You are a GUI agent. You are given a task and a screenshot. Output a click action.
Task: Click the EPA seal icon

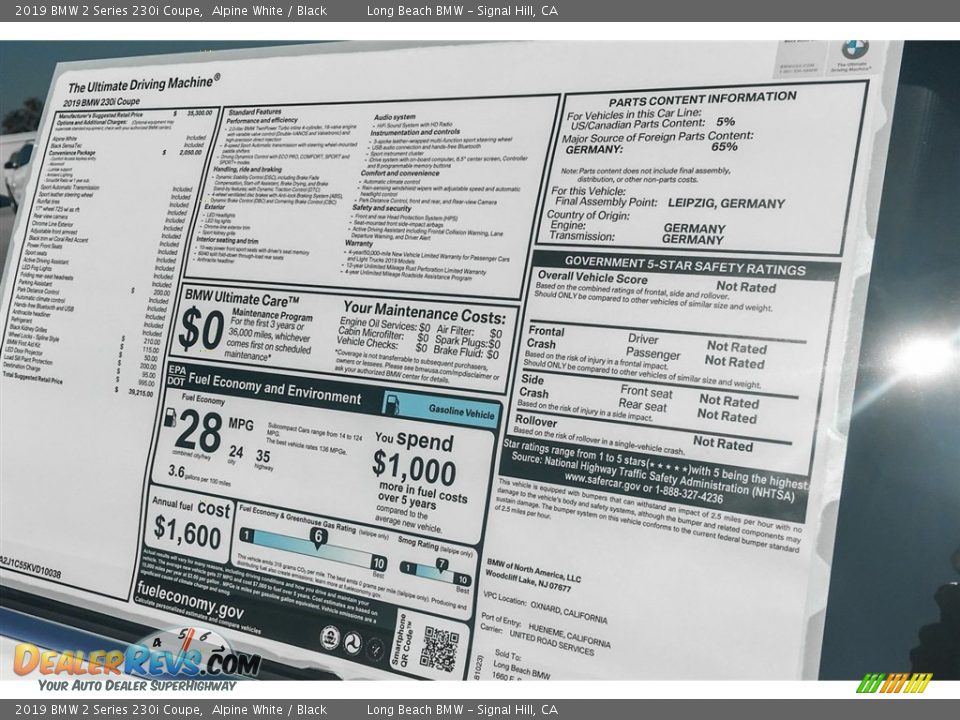click(329, 637)
